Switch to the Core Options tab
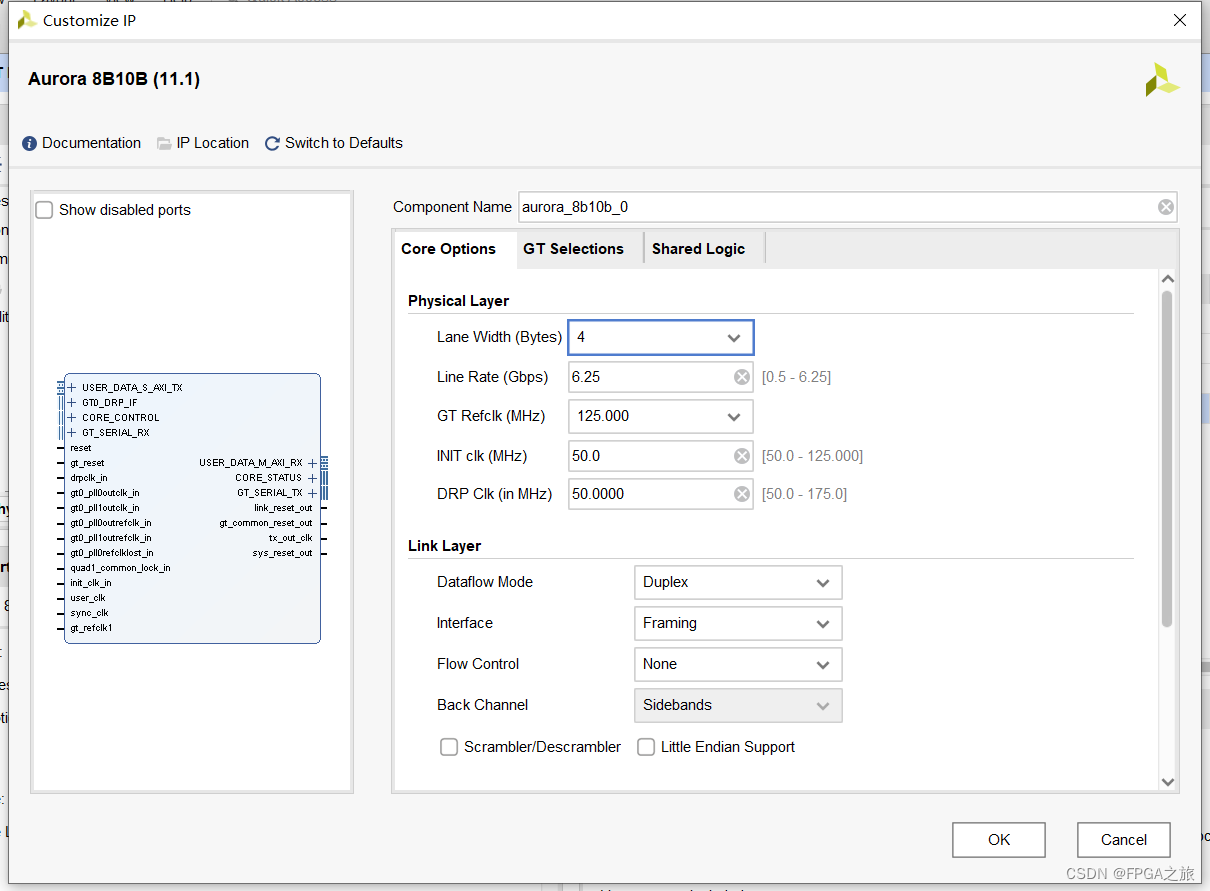The image size is (1210, 891). (x=449, y=249)
